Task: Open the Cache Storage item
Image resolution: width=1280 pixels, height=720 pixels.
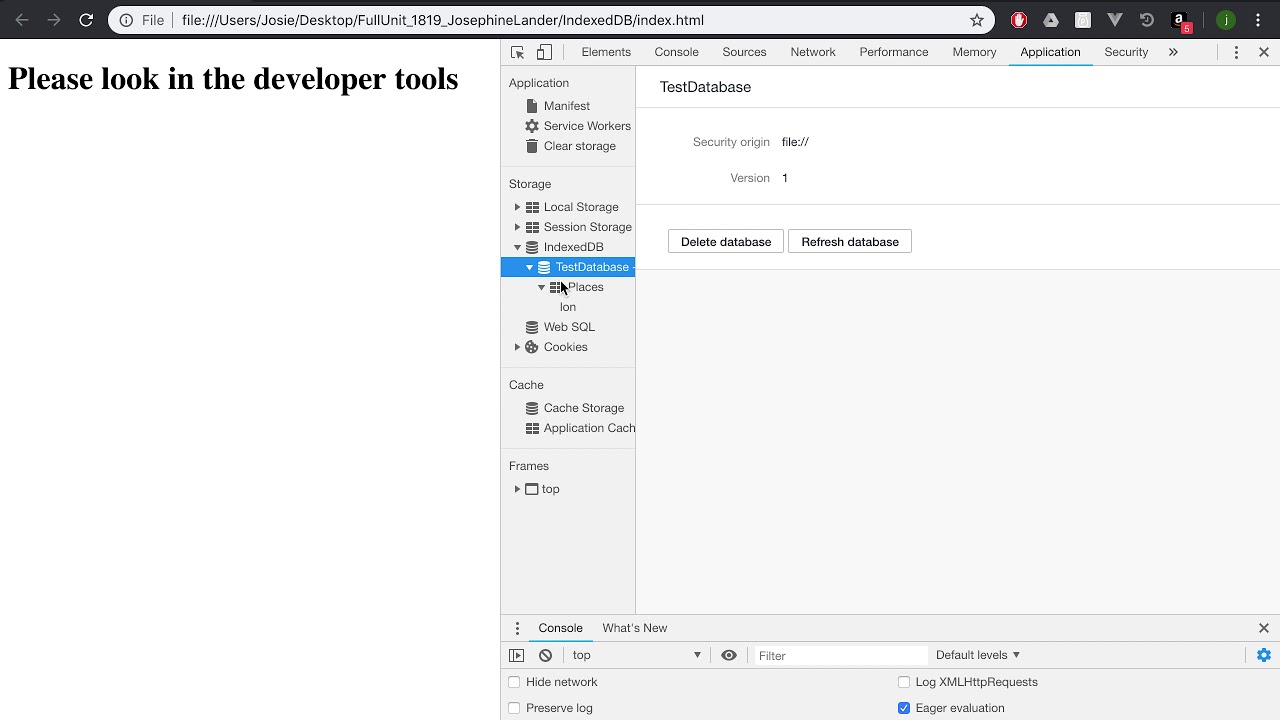Action: click(583, 408)
